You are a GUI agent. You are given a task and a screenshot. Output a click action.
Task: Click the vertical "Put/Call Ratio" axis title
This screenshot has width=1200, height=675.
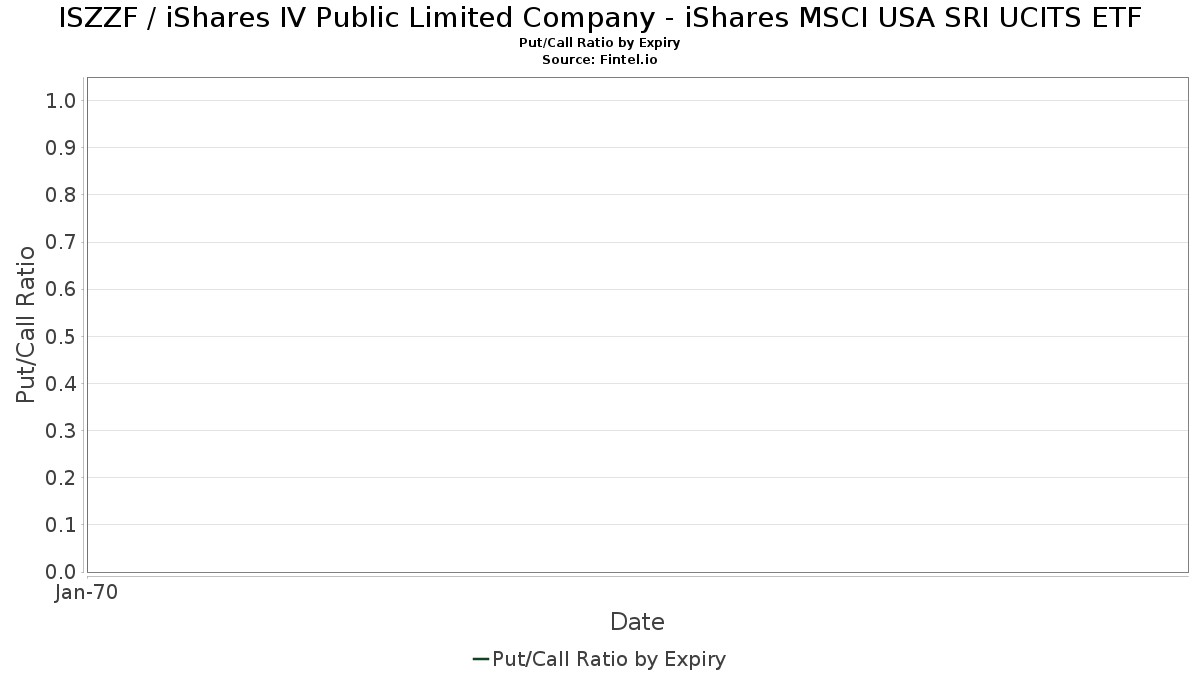click(x=26, y=324)
